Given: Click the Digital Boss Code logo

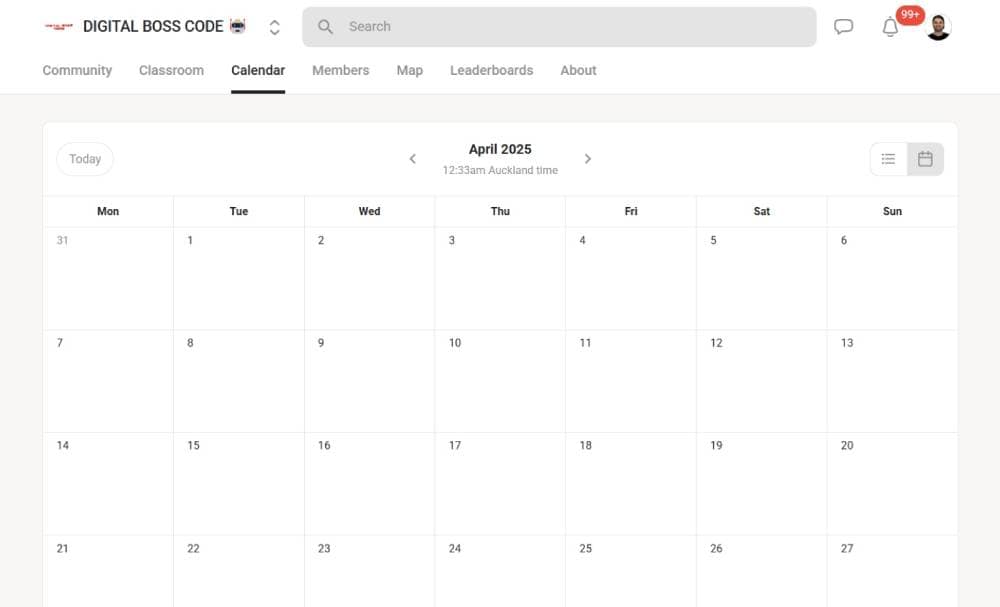Looking at the screenshot, I should tap(59, 27).
